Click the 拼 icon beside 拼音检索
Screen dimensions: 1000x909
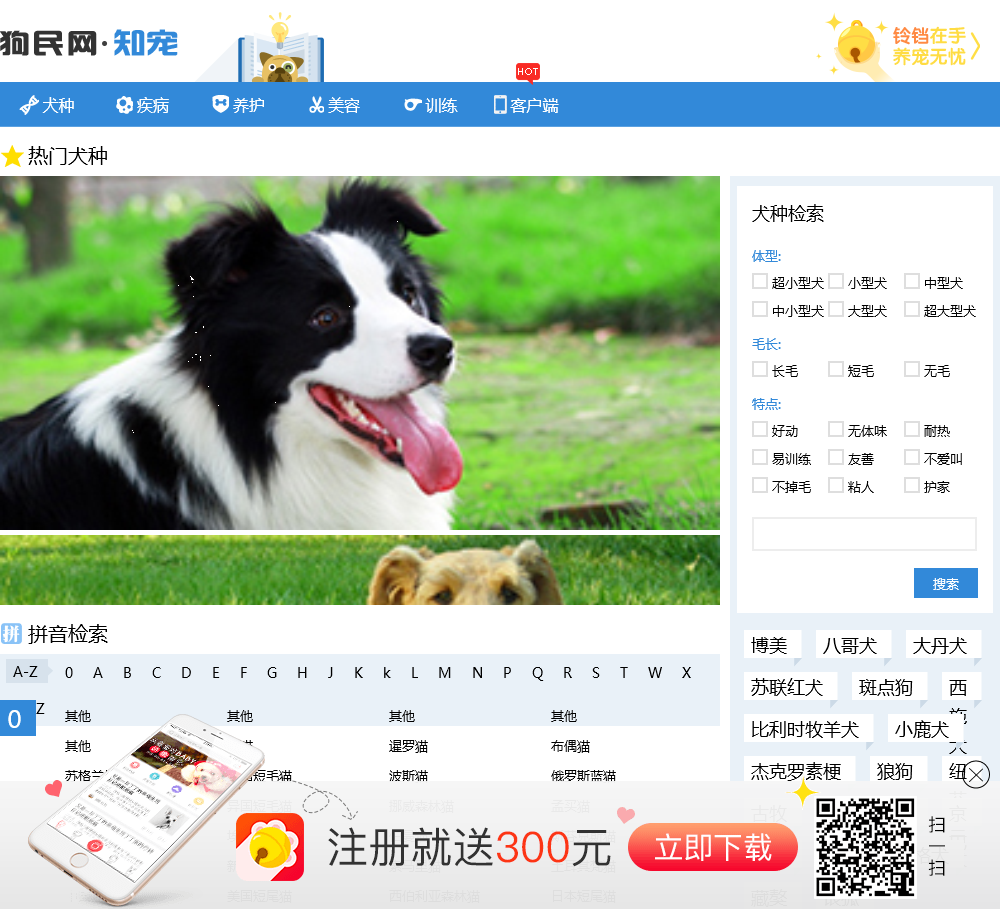[x=11, y=633]
